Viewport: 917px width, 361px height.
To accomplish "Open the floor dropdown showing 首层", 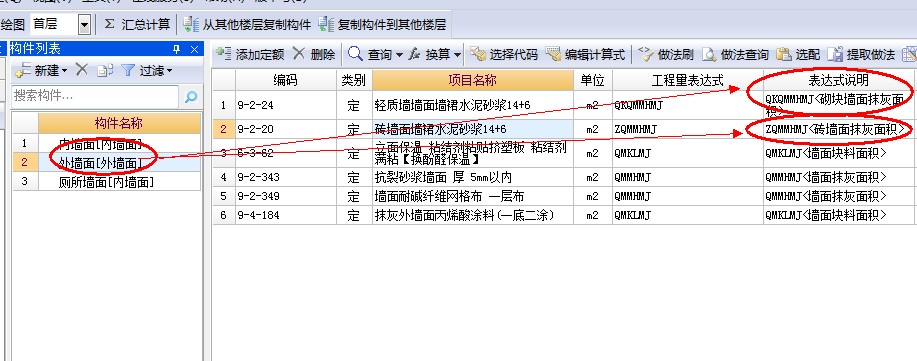I will click(85, 25).
